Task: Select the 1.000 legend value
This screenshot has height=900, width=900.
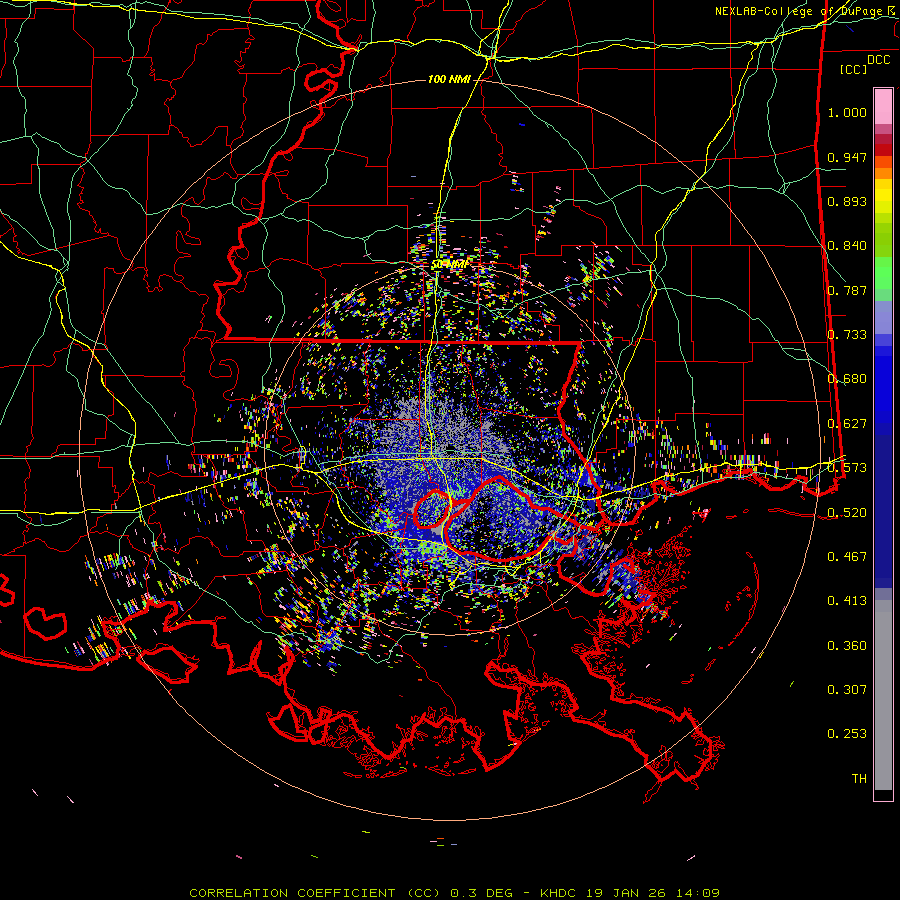Action: (847, 112)
